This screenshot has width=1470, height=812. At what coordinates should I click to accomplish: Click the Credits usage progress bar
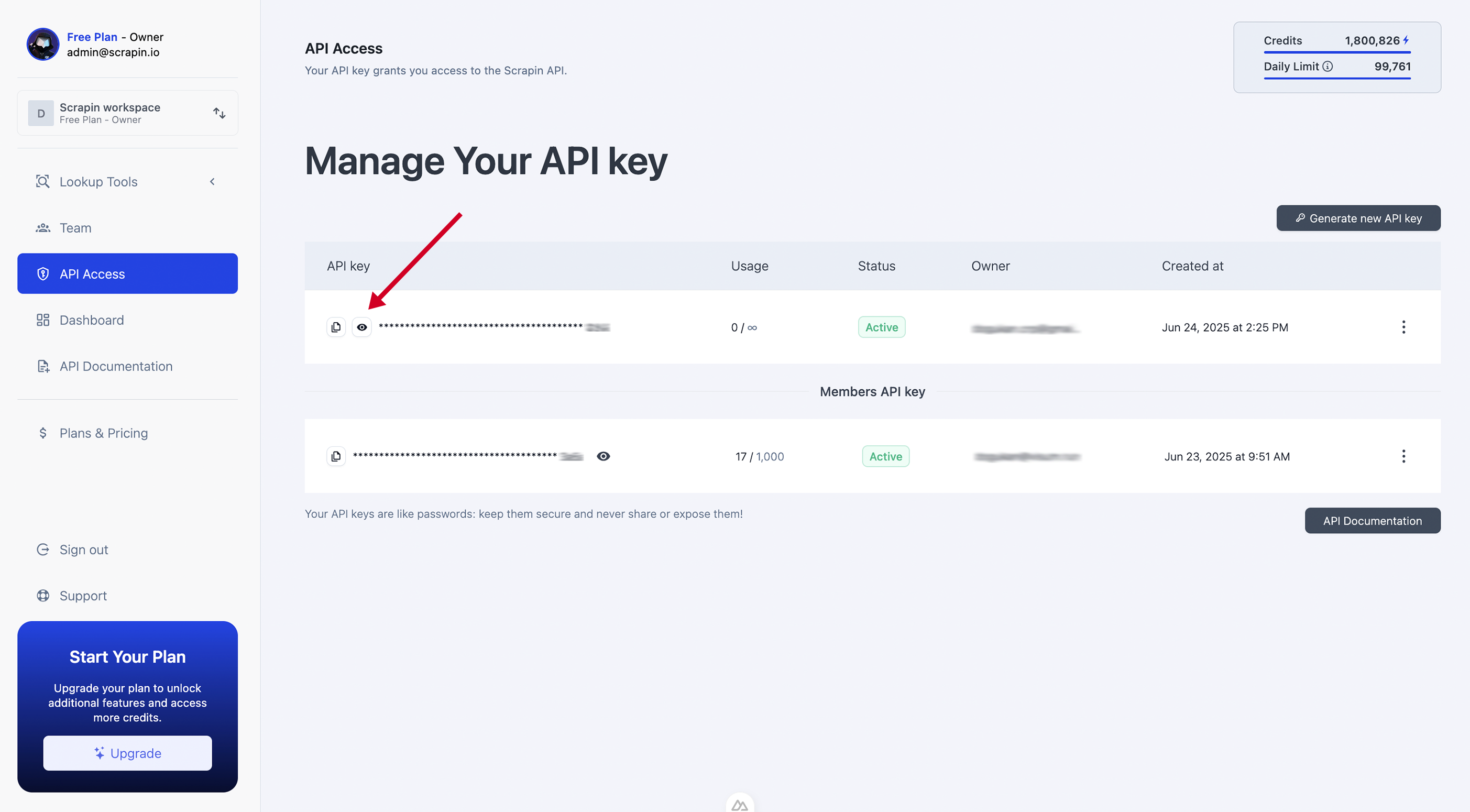[1336, 52]
